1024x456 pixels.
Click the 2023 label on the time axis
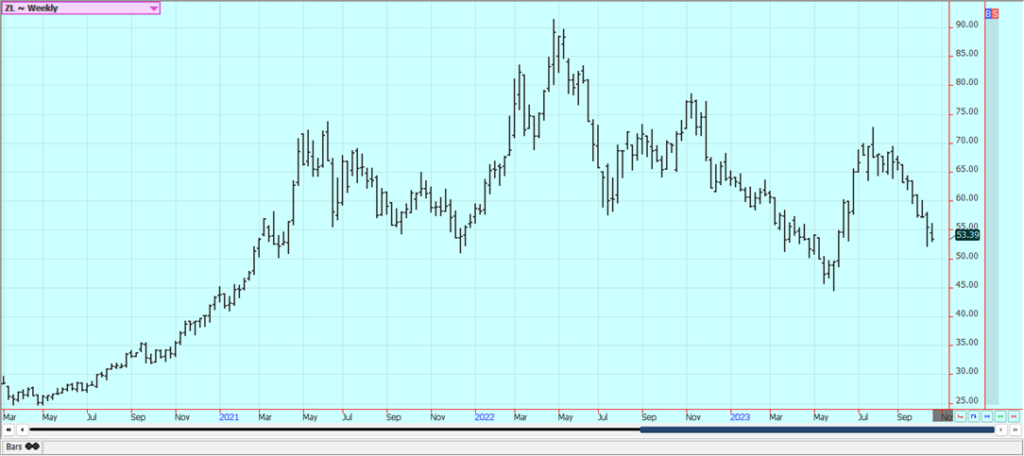(x=740, y=416)
